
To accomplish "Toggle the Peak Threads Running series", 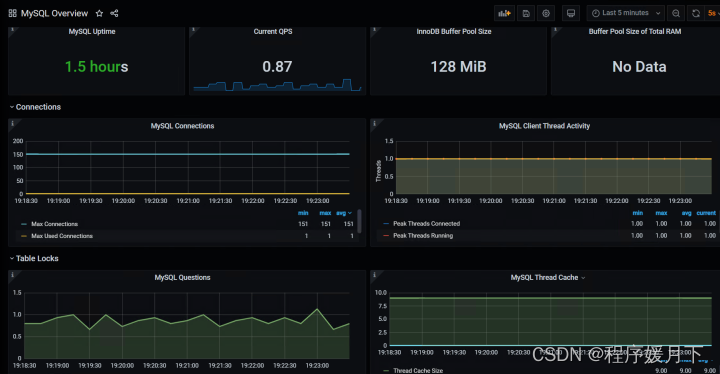I will tap(423, 236).
